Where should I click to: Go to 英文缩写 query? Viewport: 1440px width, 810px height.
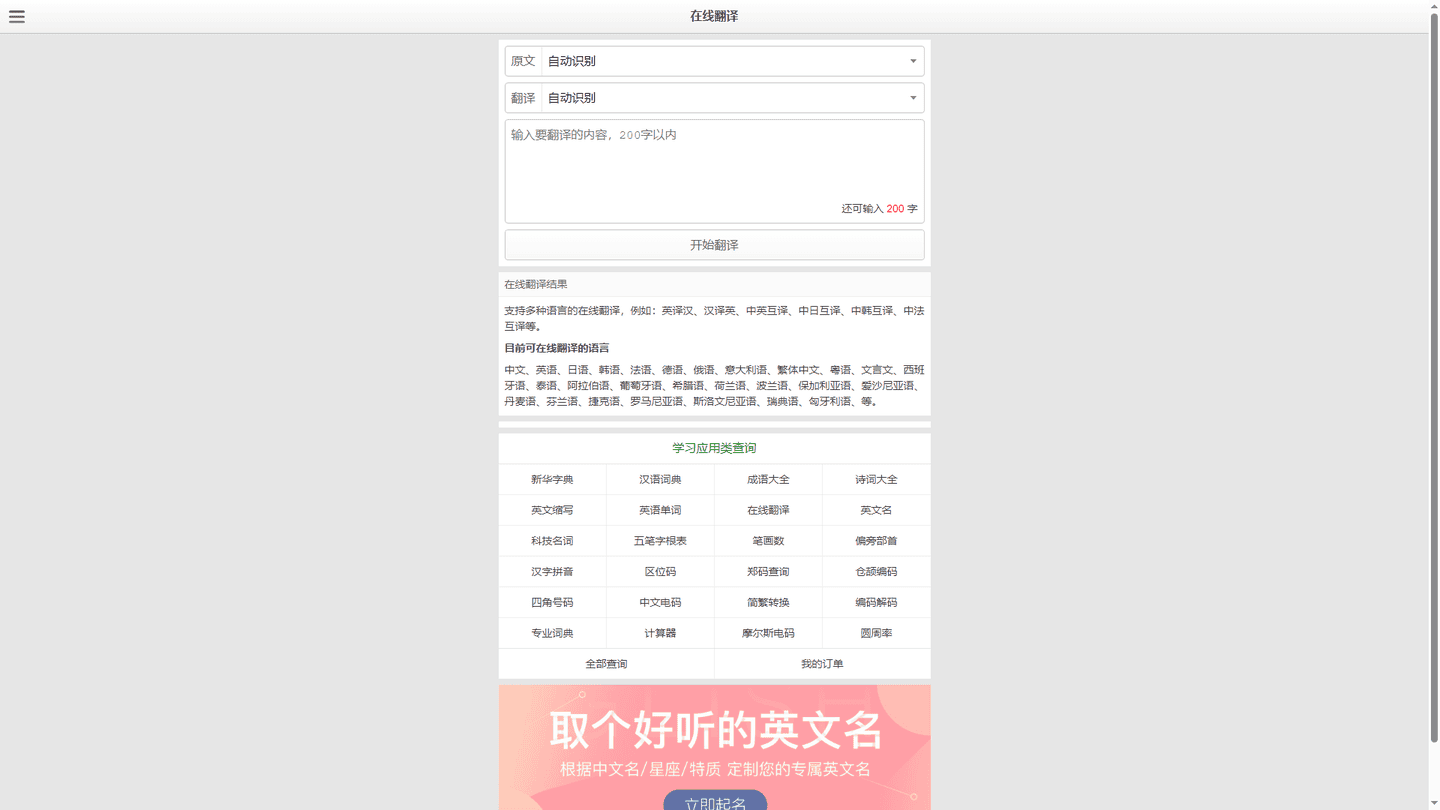coord(552,510)
